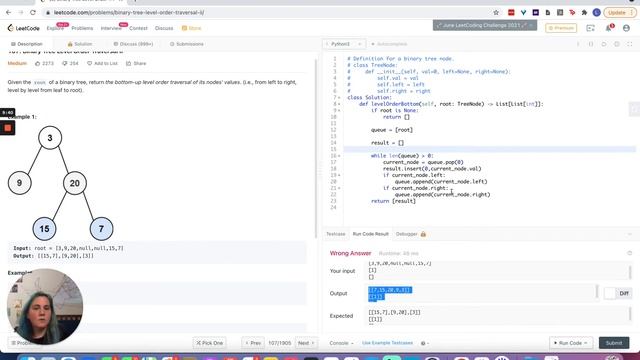Fold the if current_node.left block

coord(339,175)
